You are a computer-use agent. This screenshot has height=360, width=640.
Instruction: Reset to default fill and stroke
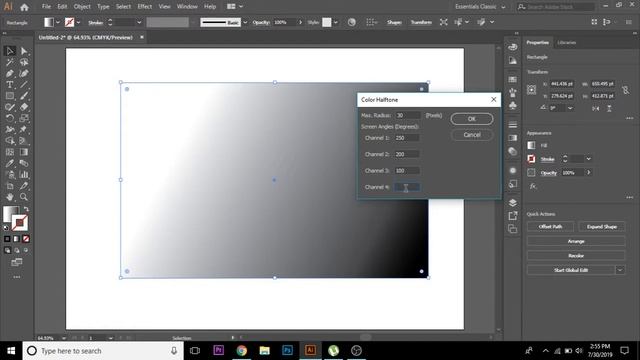(x=6, y=228)
